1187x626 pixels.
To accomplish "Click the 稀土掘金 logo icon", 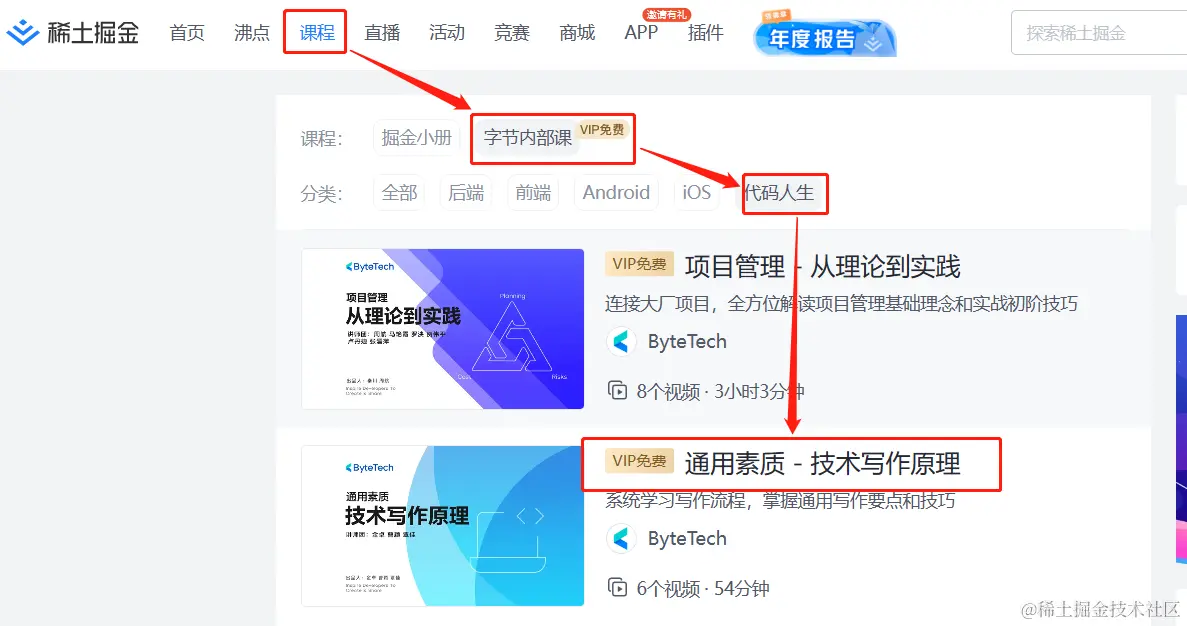I will click(x=22, y=32).
